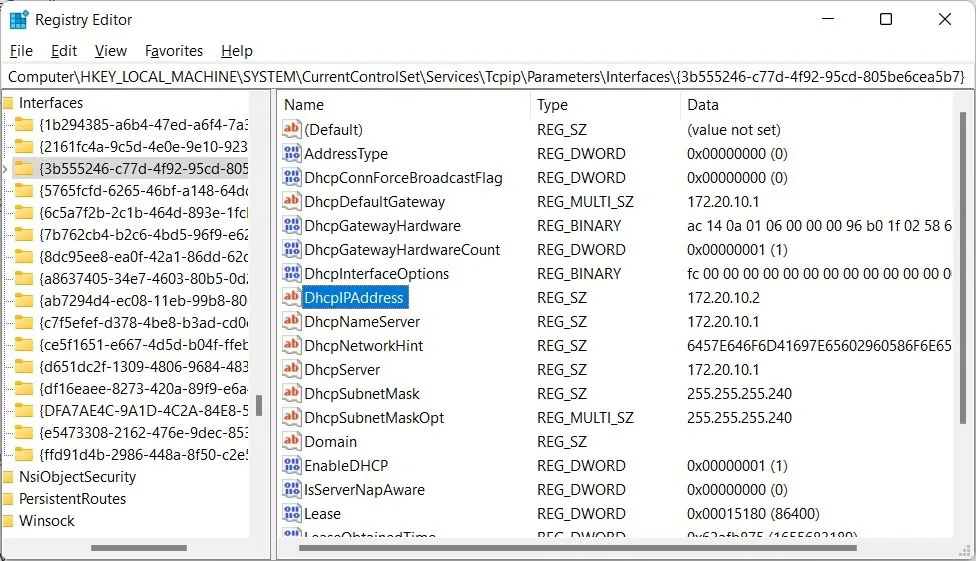Open the Edit menu

point(64,51)
